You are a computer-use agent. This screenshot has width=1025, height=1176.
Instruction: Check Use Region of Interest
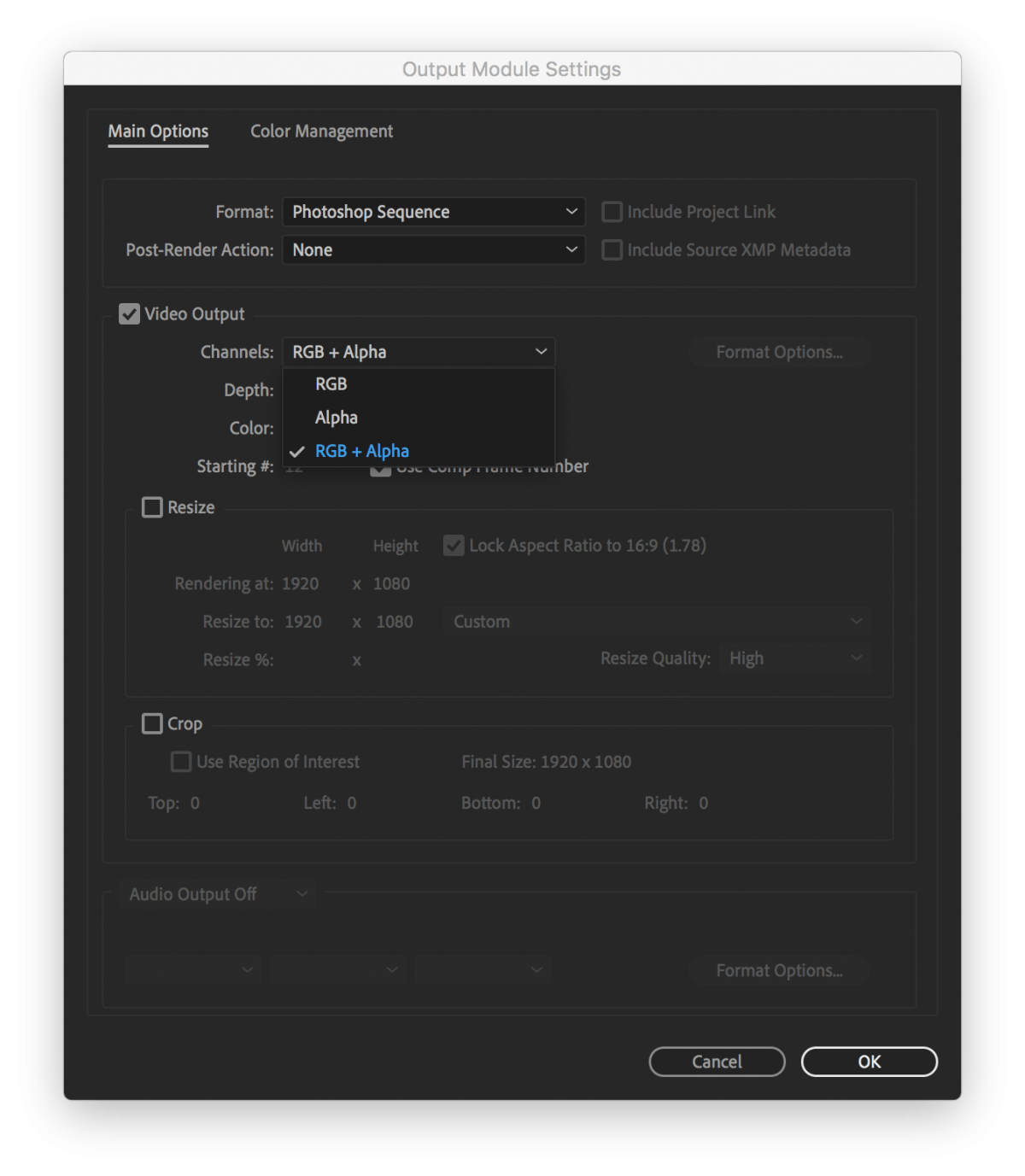[180, 761]
